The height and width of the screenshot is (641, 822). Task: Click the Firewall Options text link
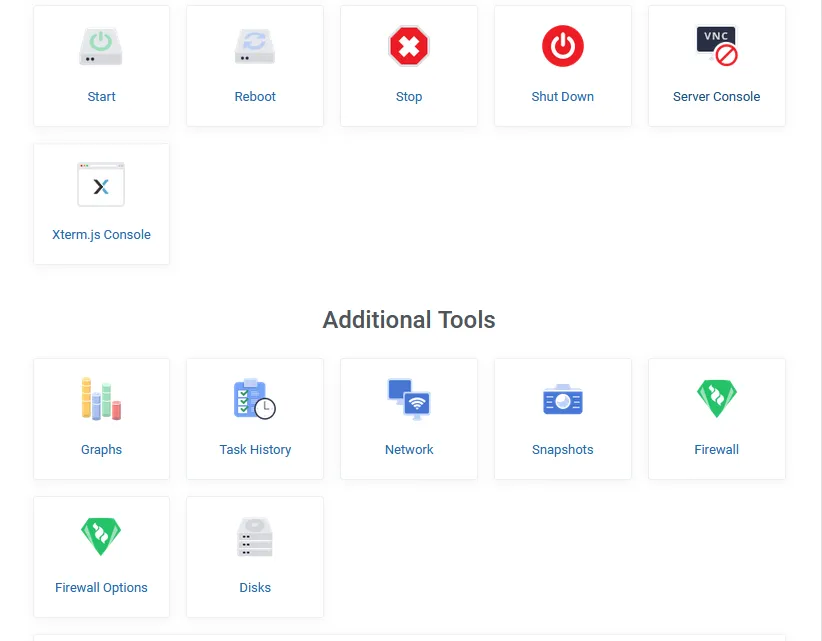[101, 588]
